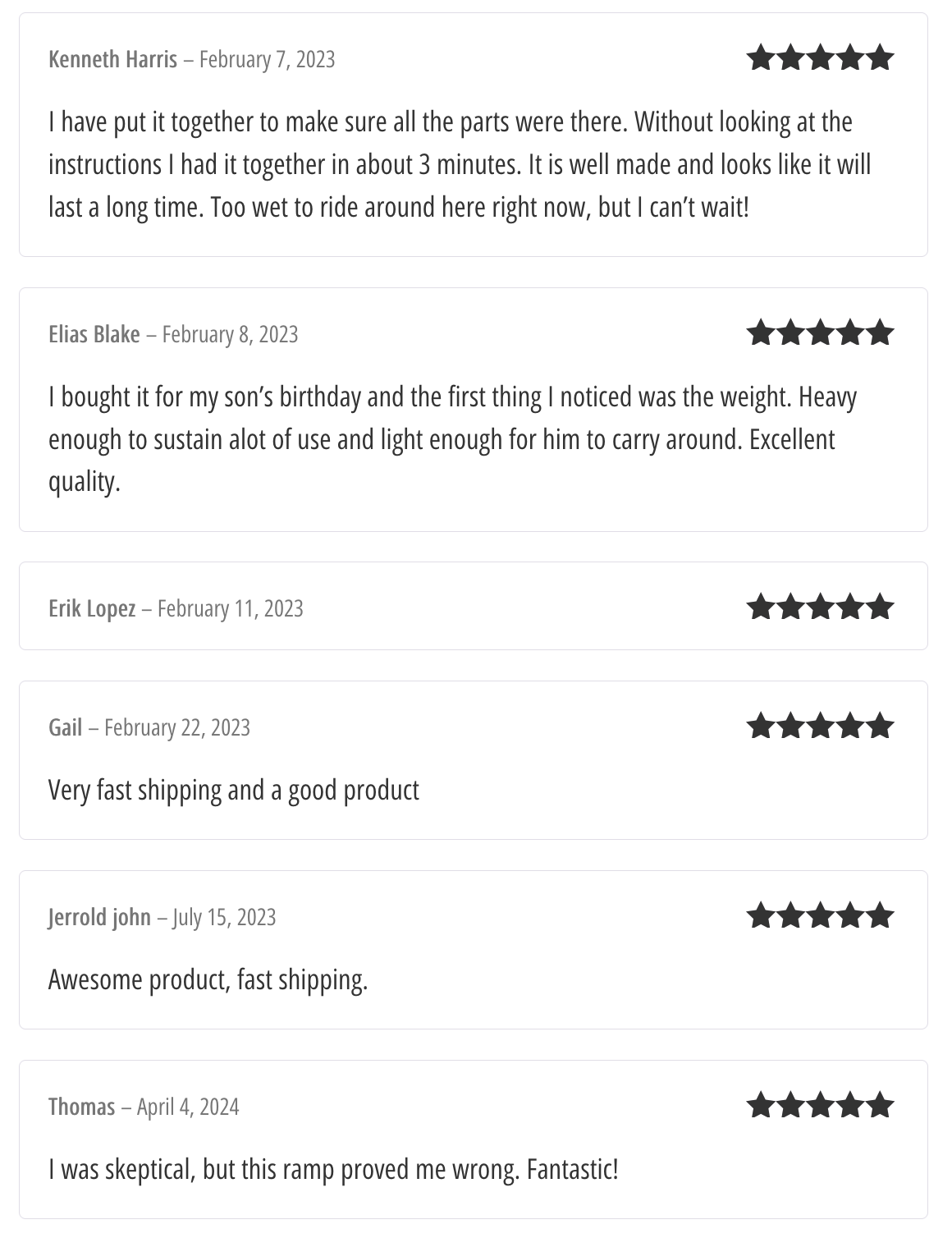Image resolution: width=952 pixels, height=1238 pixels.
Task: Click reviewer name Thomas
Action: 81,1107
